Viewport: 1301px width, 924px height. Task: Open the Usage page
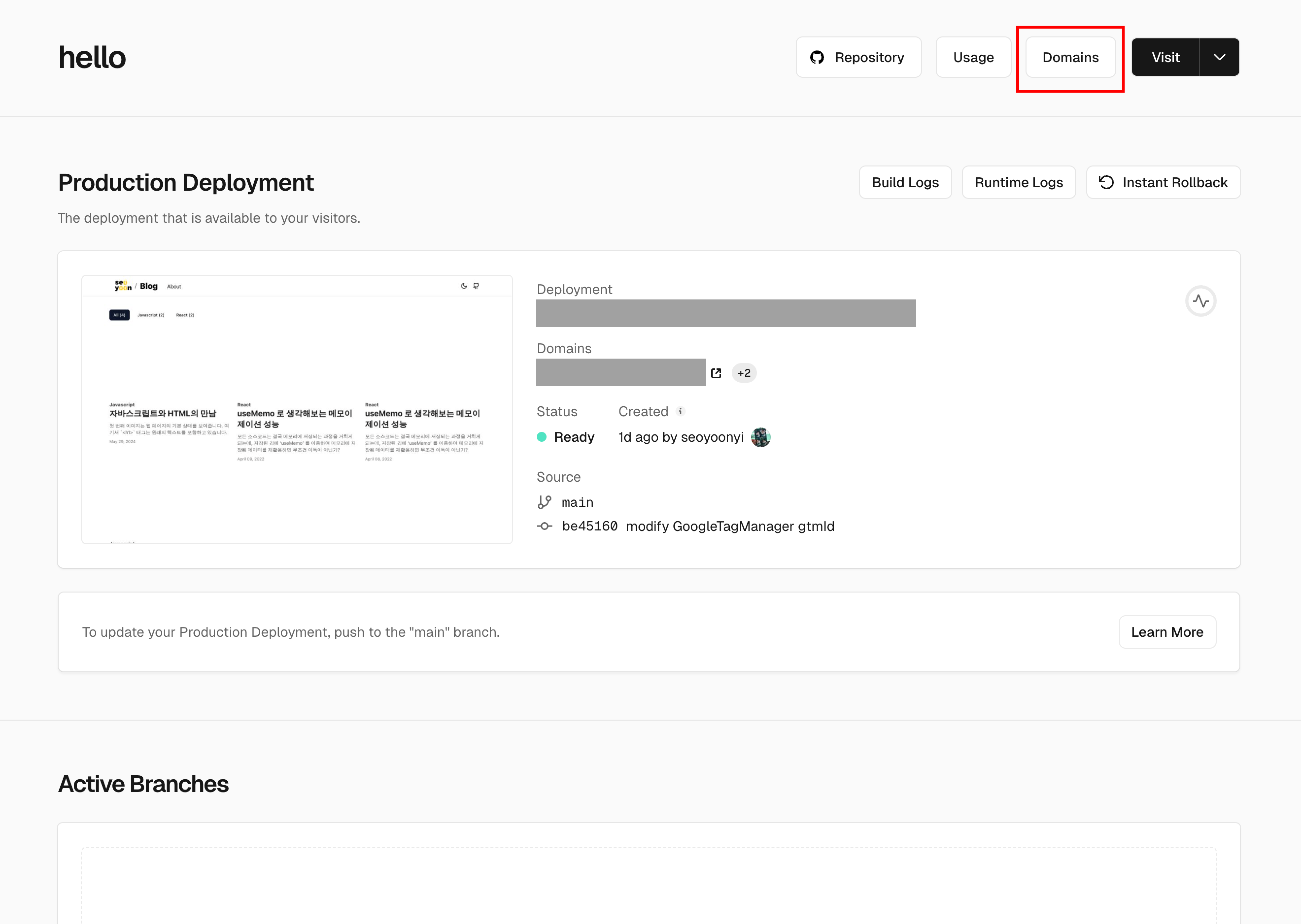pos(973,57)
